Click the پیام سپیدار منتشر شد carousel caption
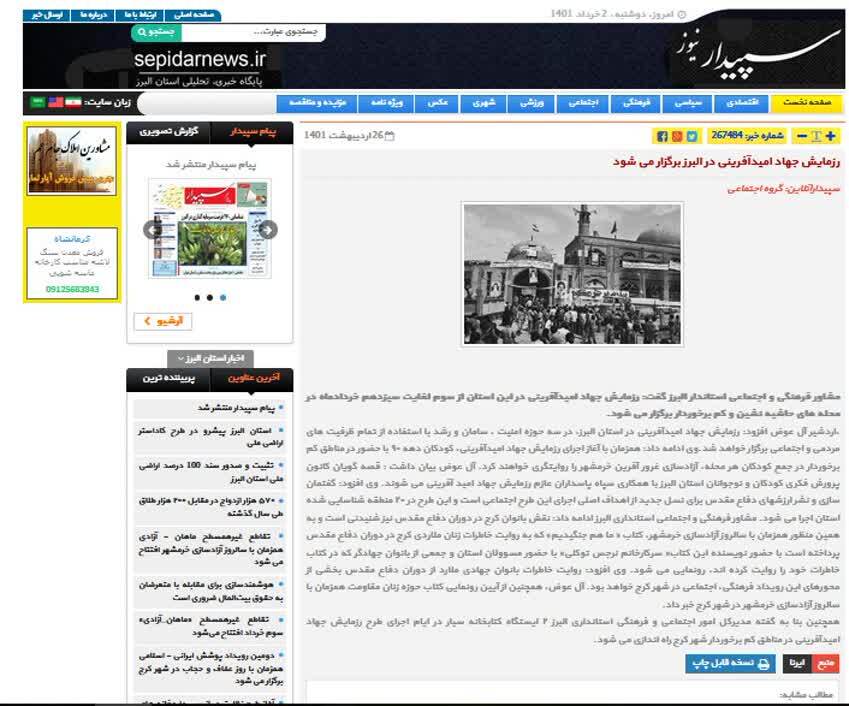Image resolution: width=849 pixels, height=706 pixels. point(211,164)
